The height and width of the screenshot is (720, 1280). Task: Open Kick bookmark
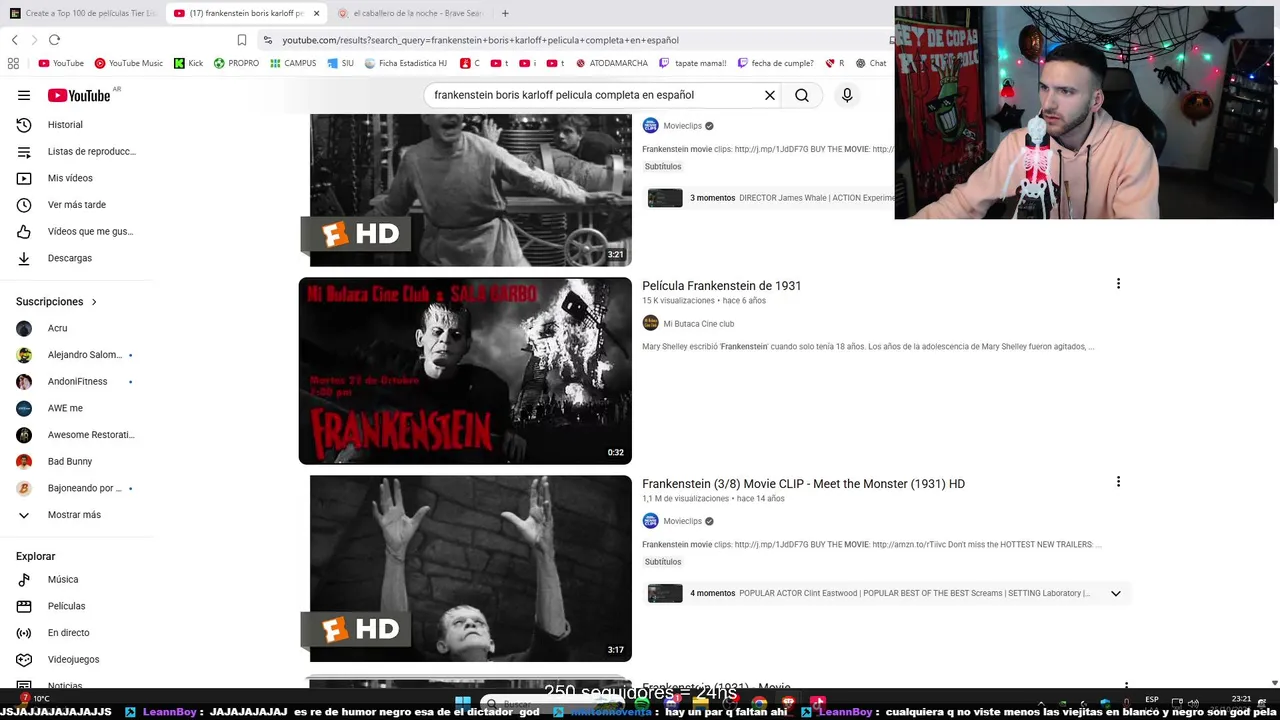(x=188, y=63)
